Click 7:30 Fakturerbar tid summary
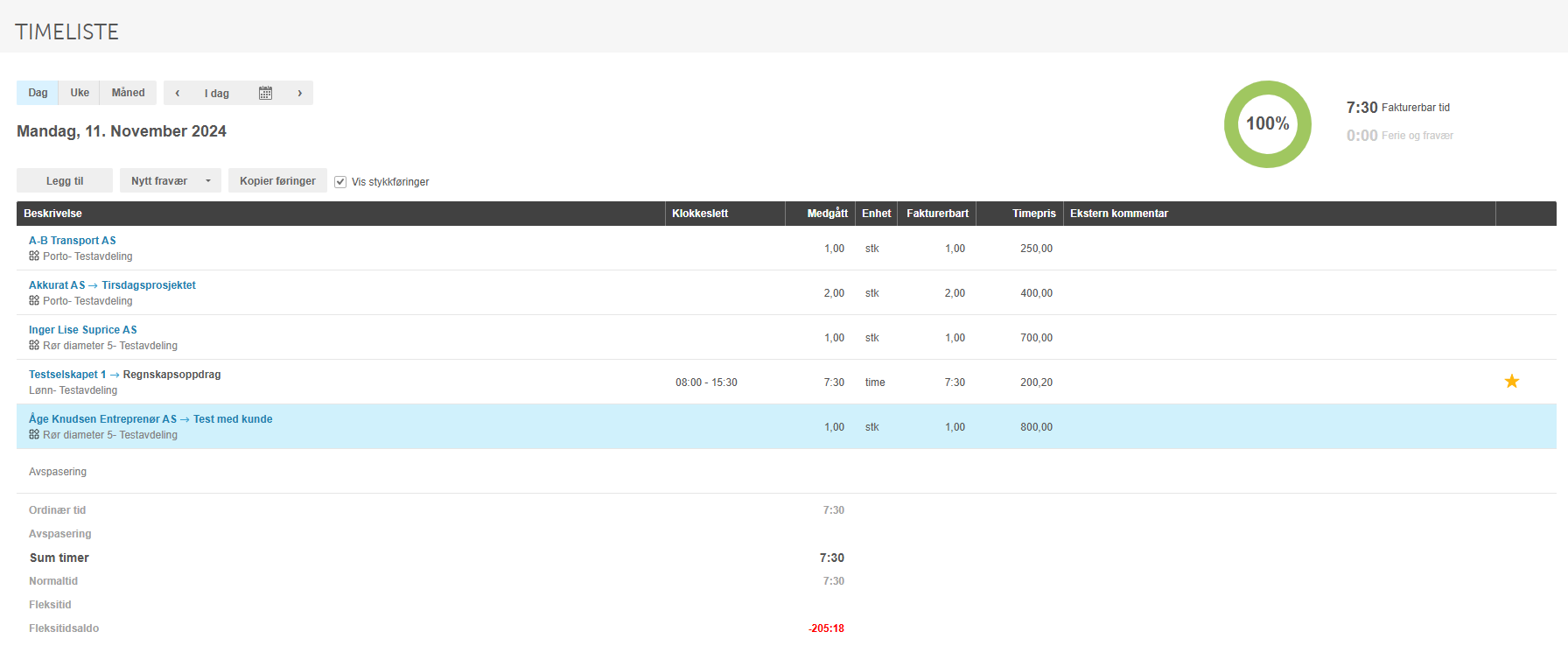The width and height of the screenshot is (1568, 660). pos(1397,108)
